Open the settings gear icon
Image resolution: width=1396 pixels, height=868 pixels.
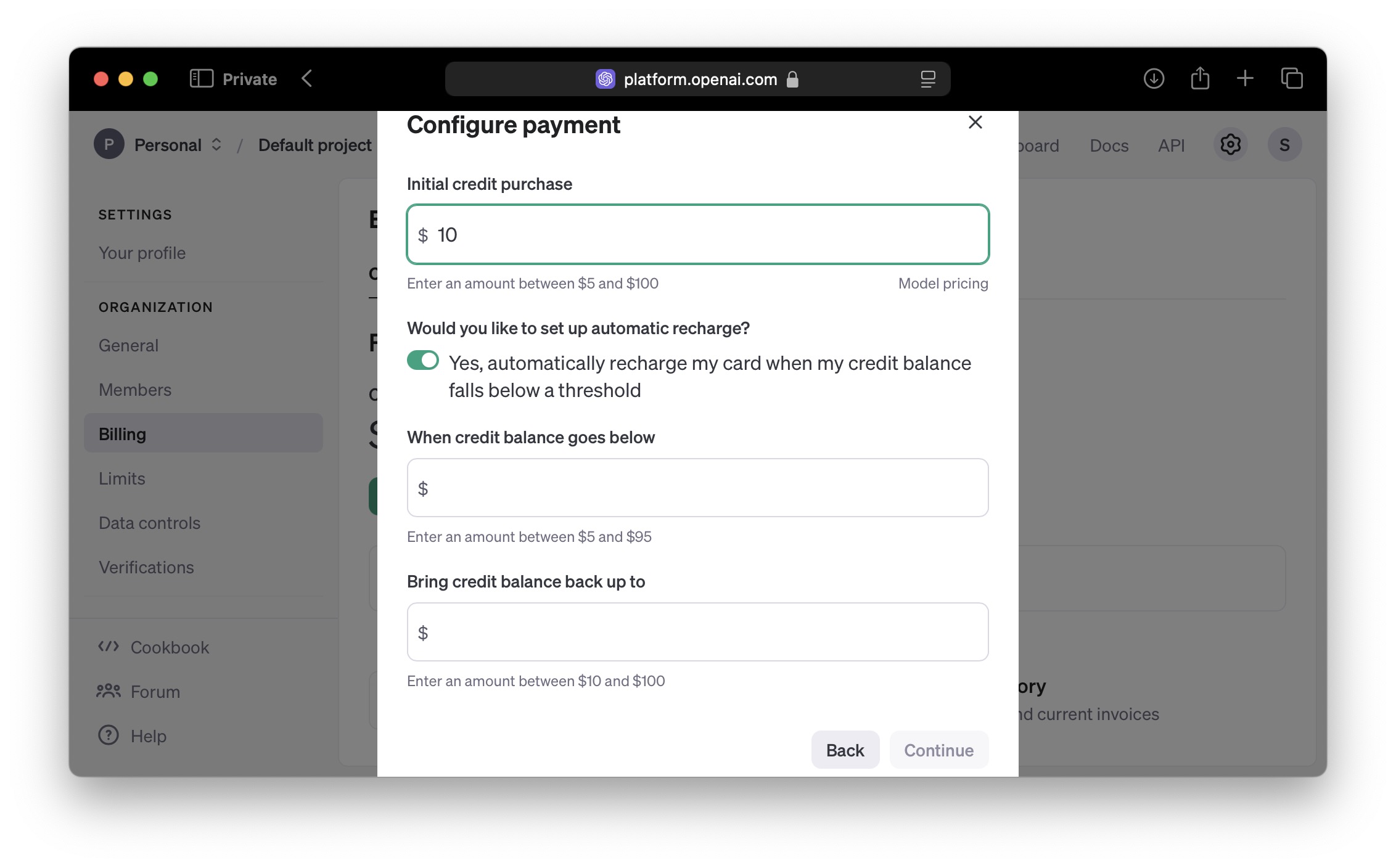1230,145
